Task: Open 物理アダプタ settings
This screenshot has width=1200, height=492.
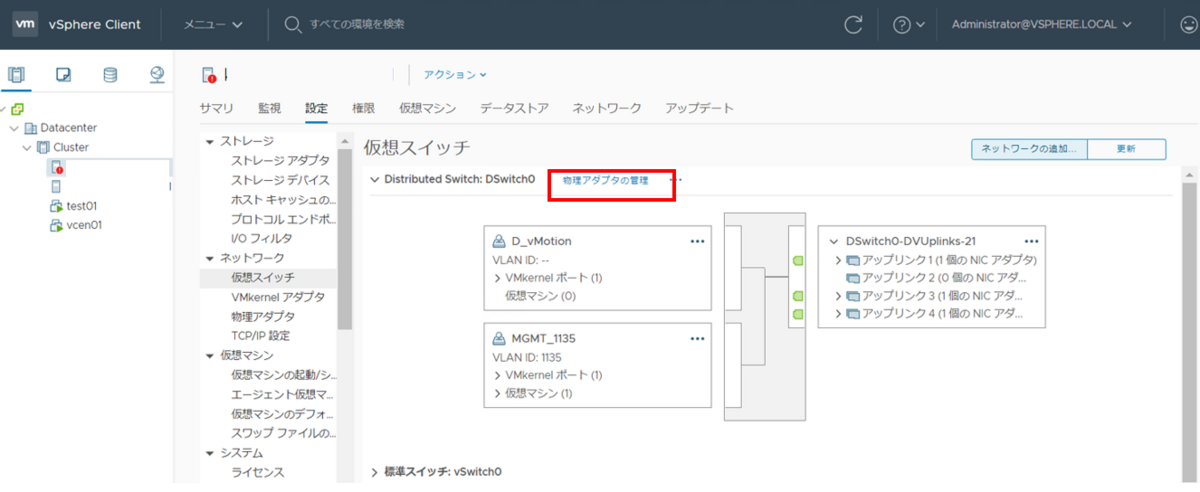Action: [x=262, y=316]
